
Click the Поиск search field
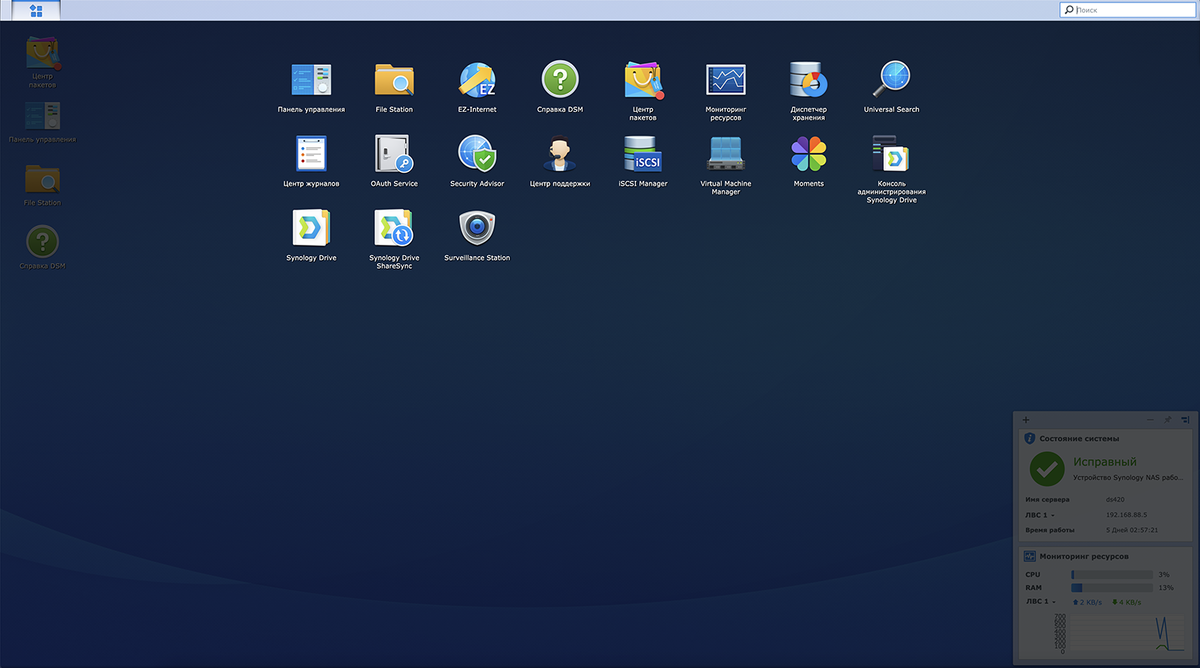(1127, 9)
